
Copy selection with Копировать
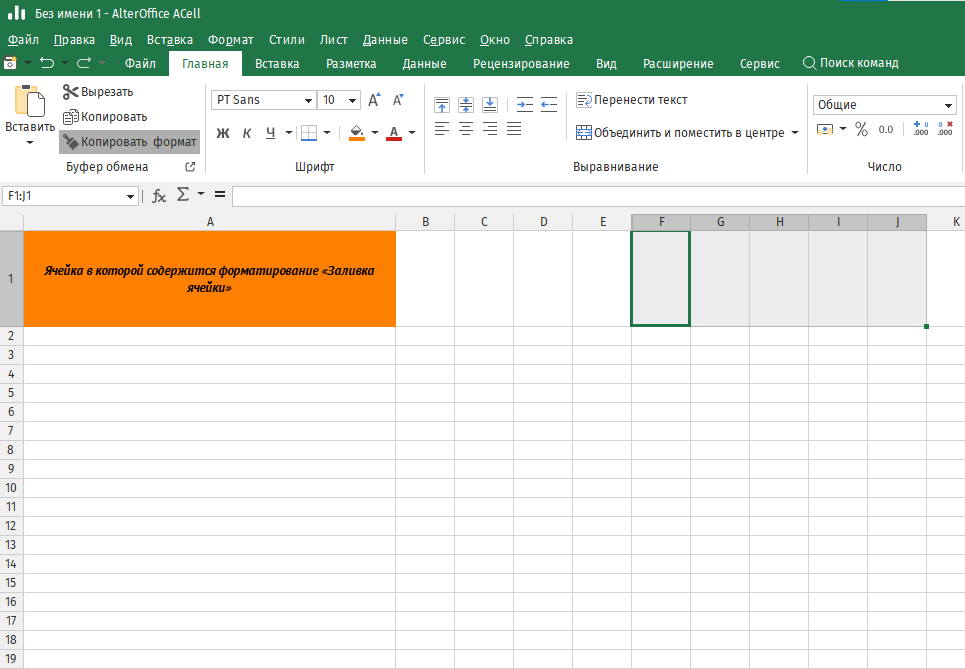coord(105,116)
